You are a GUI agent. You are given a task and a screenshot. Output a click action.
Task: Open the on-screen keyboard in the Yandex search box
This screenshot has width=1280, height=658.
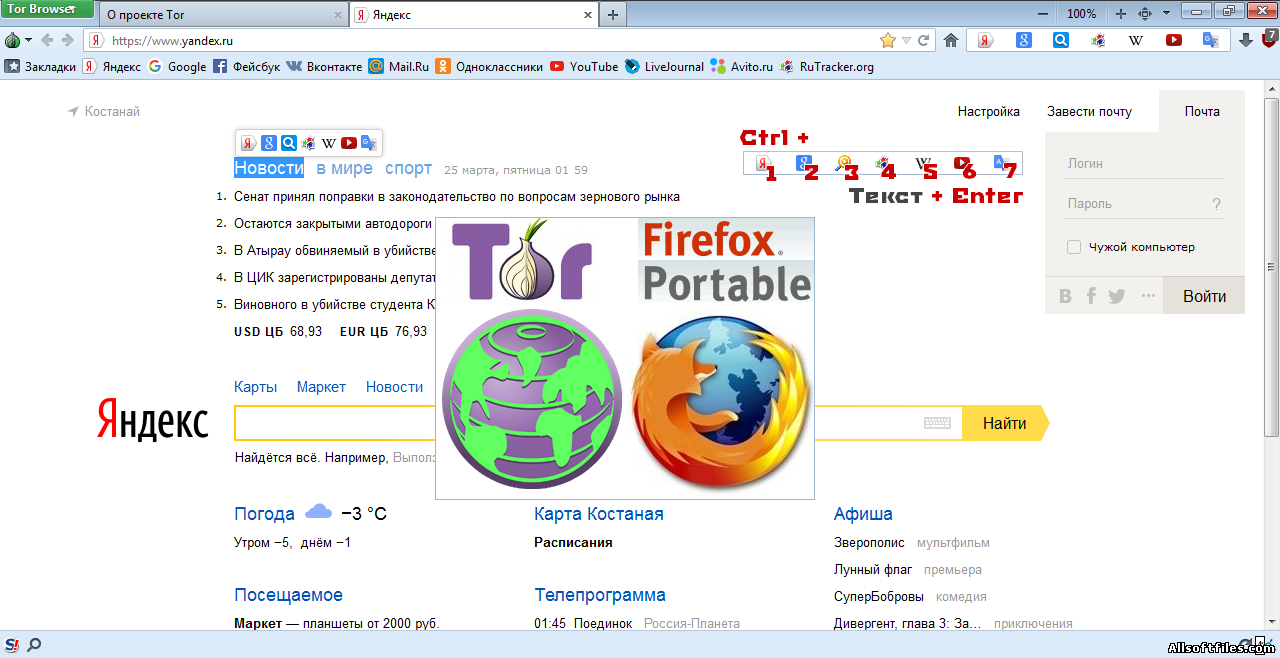[x=937, y=423]
